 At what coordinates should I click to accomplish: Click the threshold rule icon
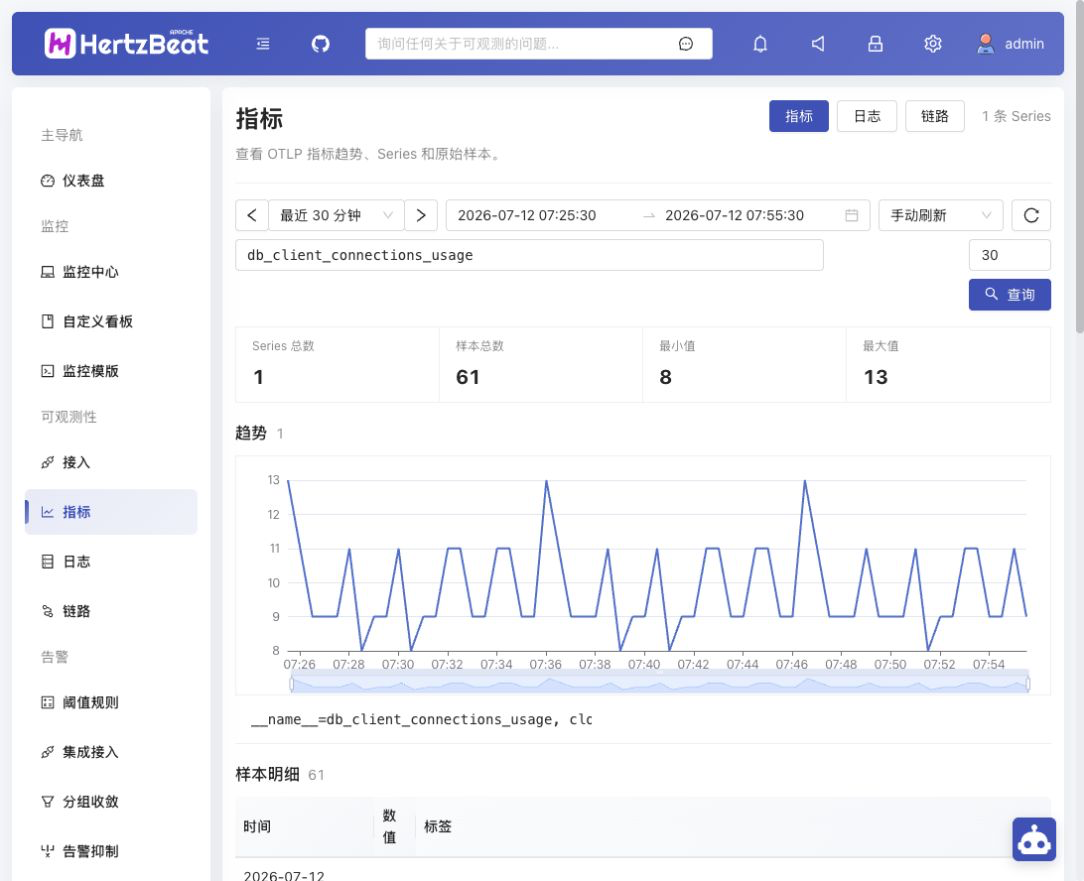coord(47,703)
